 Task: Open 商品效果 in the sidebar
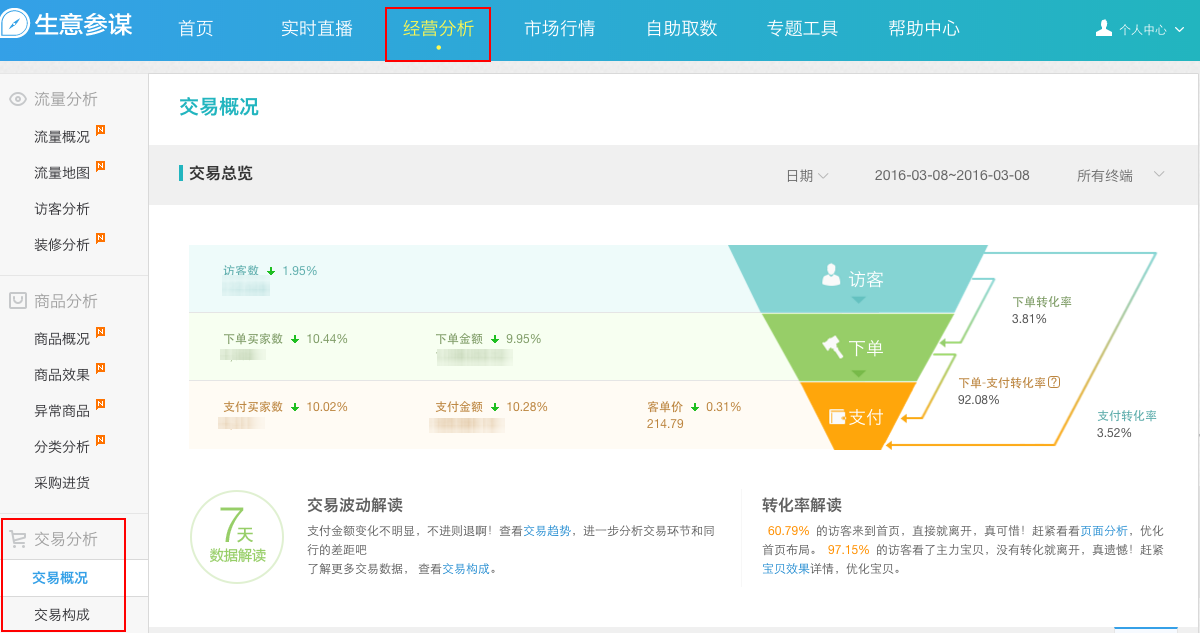(x=62, y=375)
